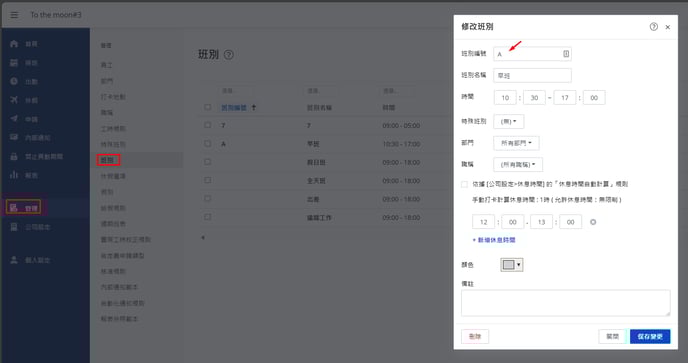The height and width of the screenshot is (363, 688).
Task: Open 特殊班別 in the 管理 submenu
Action: click(x=113, y=144)
